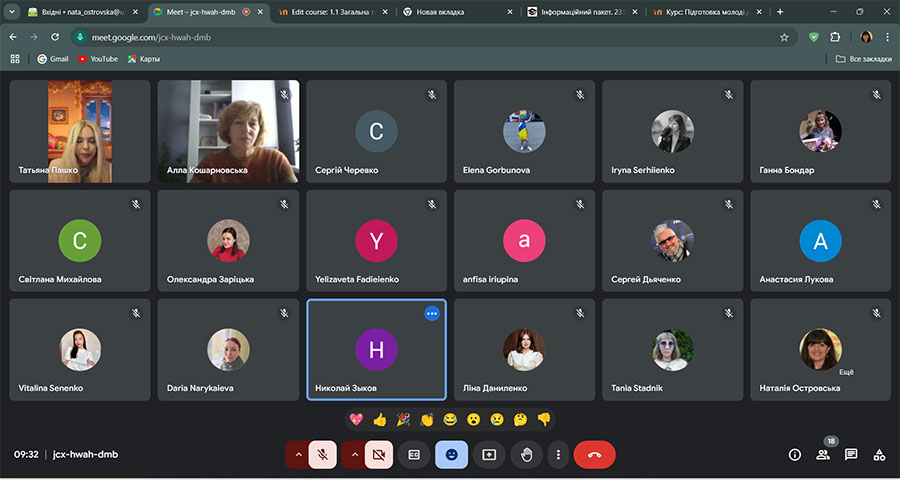Click the 09:32 clock text
The width and height of the screenshot is (900, 480).
26,455
